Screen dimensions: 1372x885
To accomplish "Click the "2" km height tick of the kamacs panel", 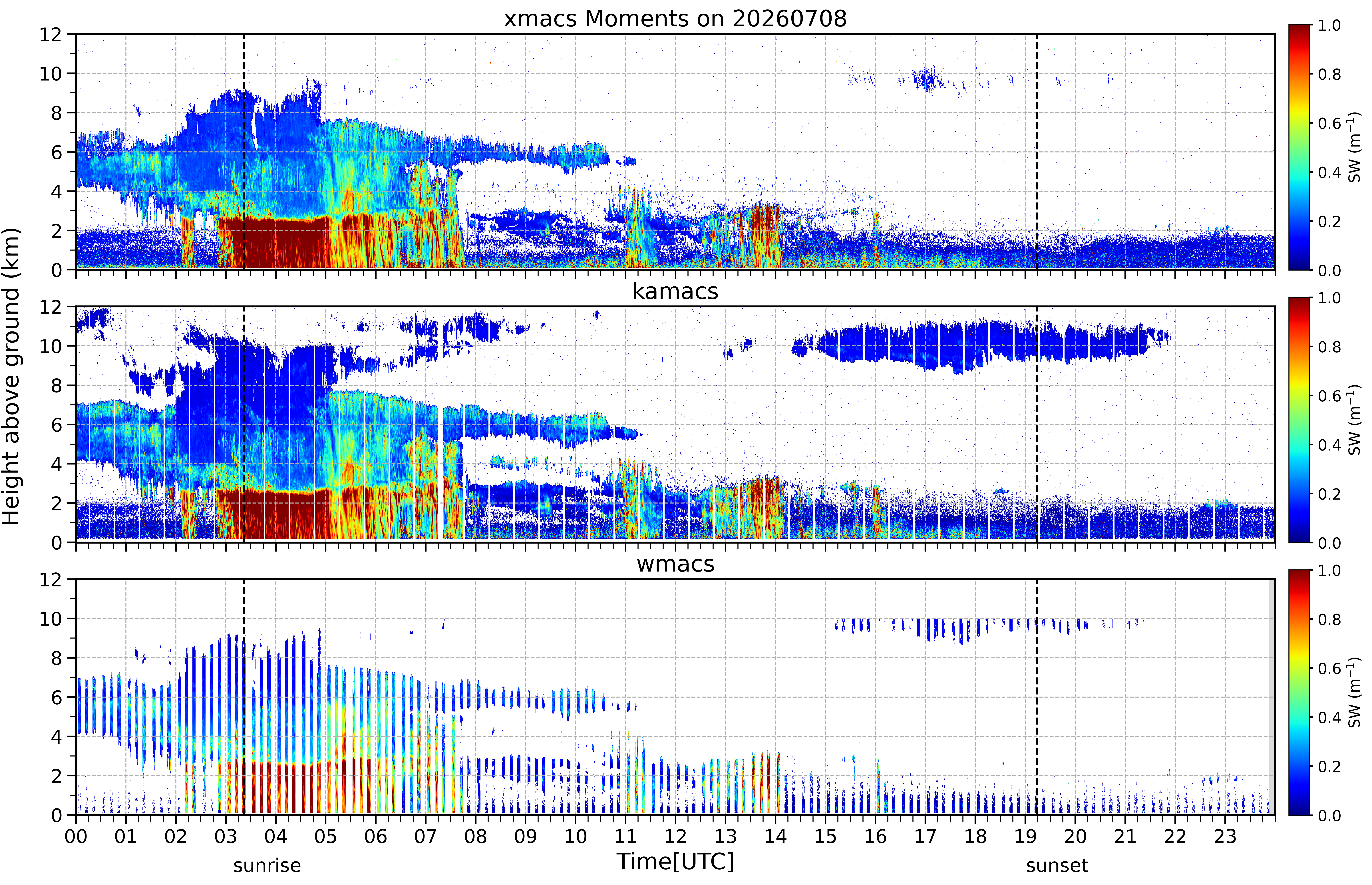I will tap(56, 503).
